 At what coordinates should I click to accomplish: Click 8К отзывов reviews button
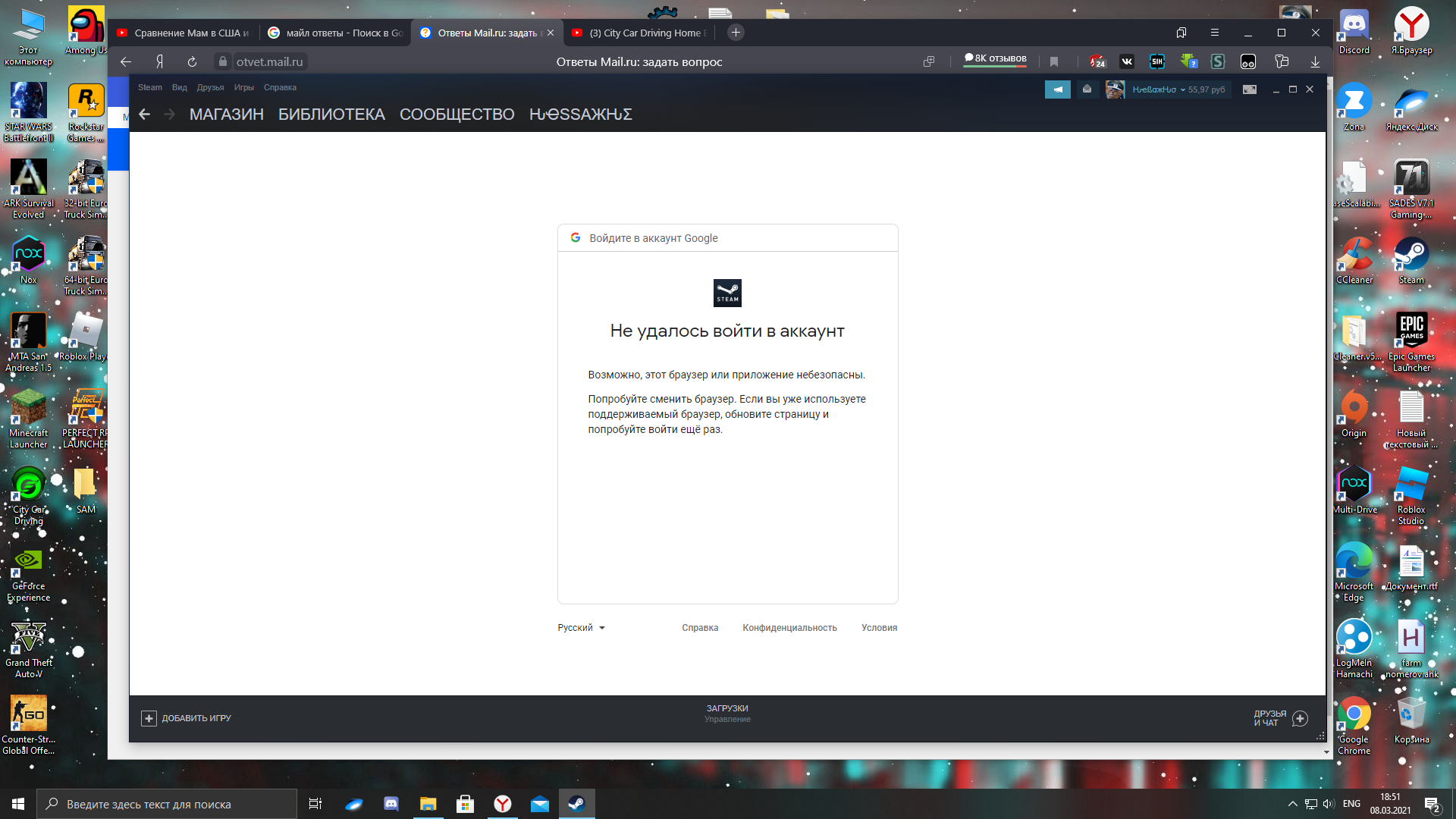995,58
